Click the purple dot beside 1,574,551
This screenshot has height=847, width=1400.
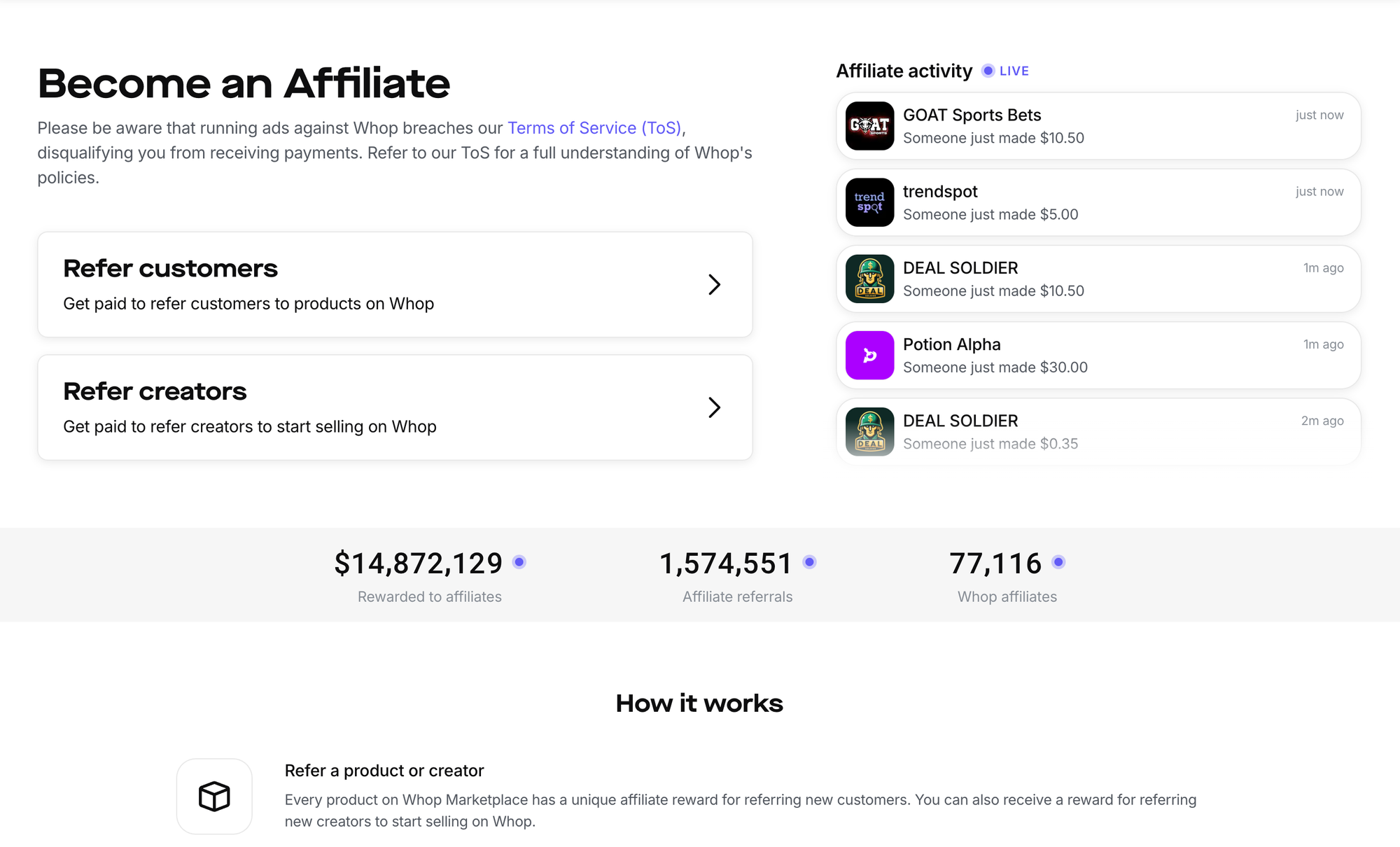(810, 561)
